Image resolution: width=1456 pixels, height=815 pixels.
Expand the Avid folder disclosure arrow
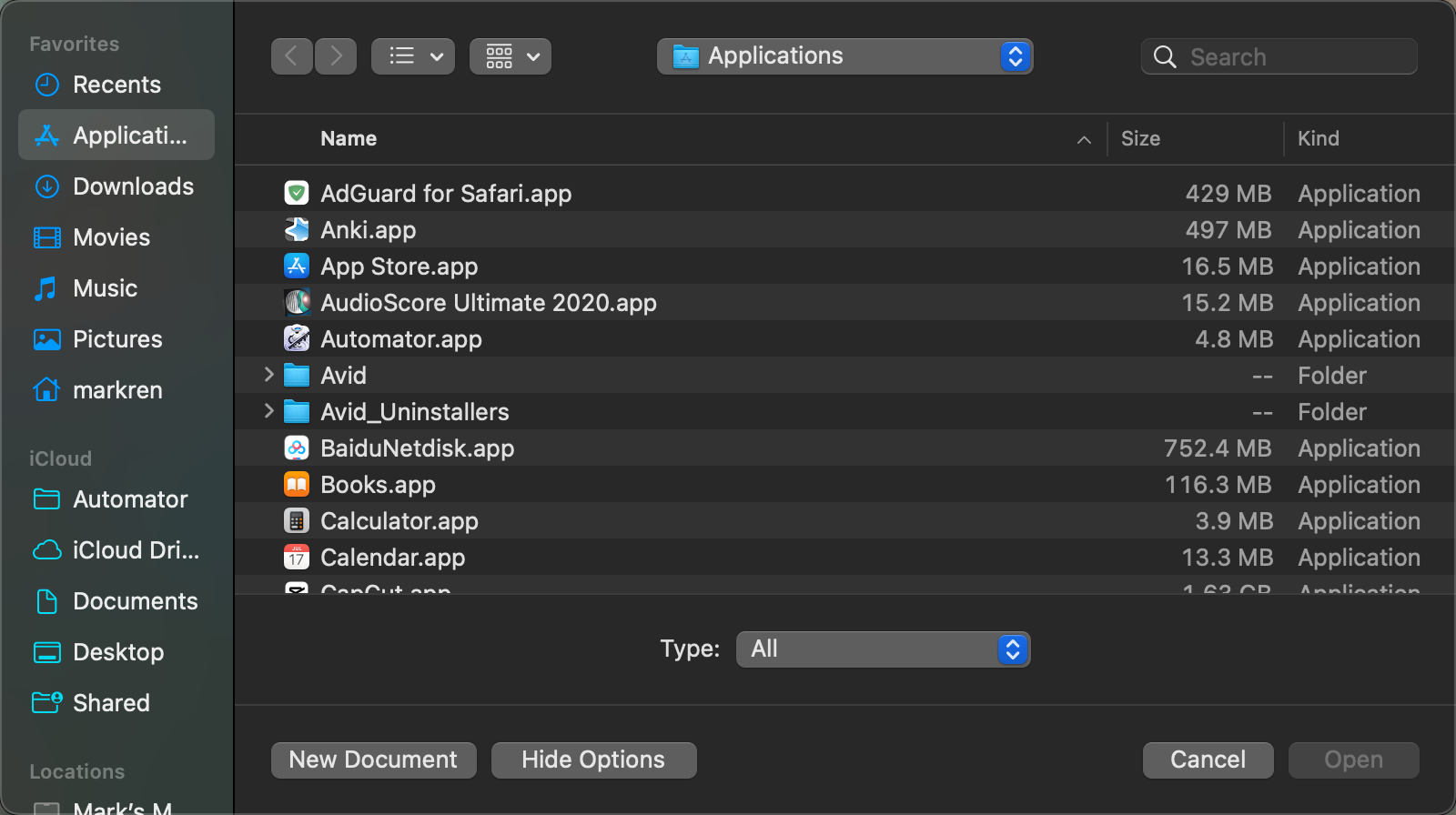(268, 375)
